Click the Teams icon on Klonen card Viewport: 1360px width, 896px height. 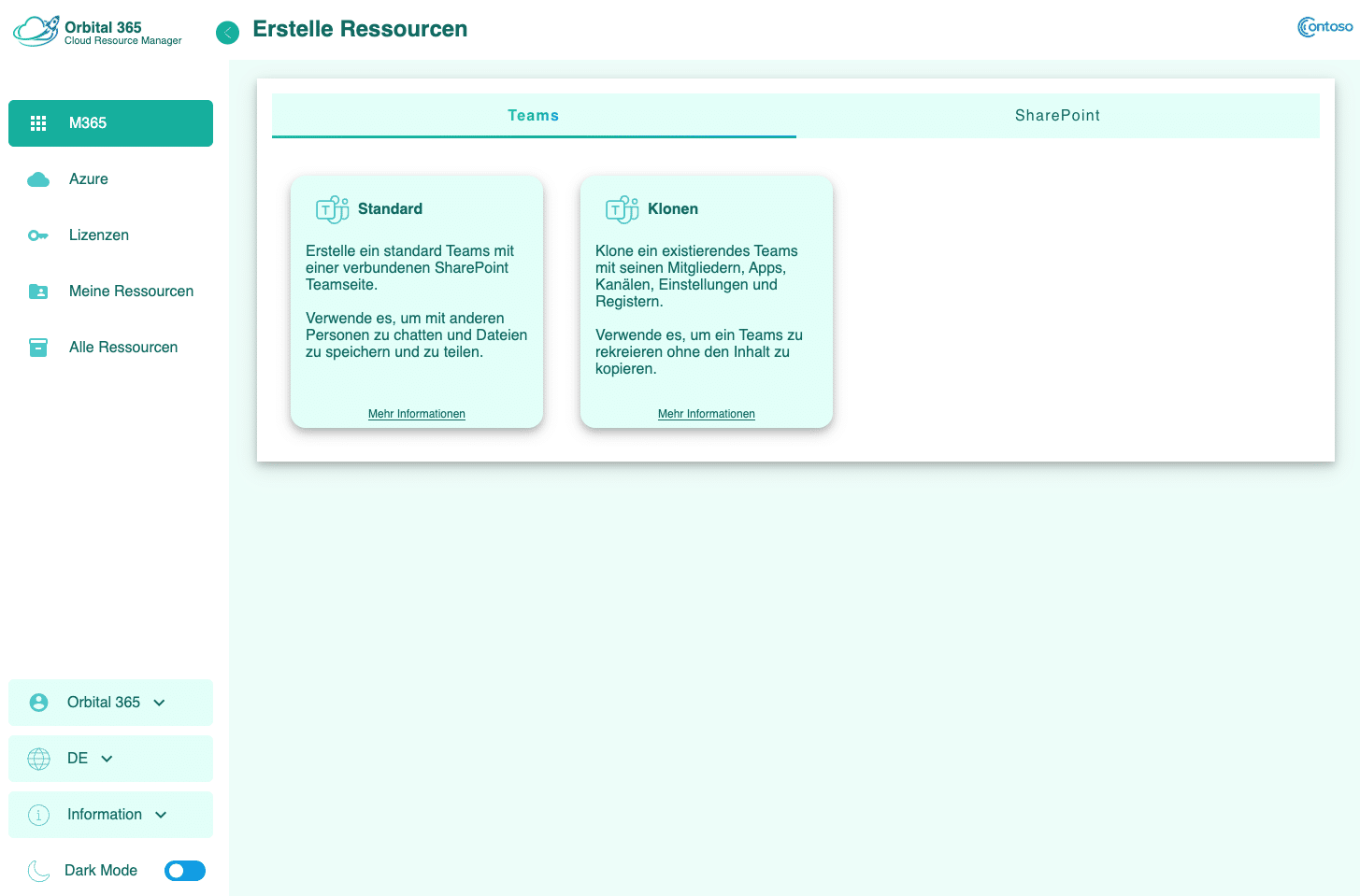[x=622, y=209]
